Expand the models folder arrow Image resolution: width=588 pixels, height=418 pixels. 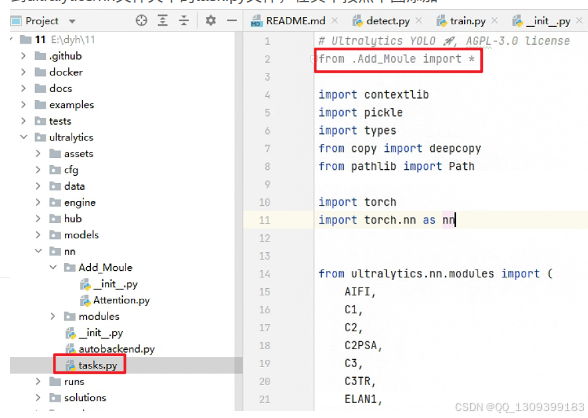[38, 235]
